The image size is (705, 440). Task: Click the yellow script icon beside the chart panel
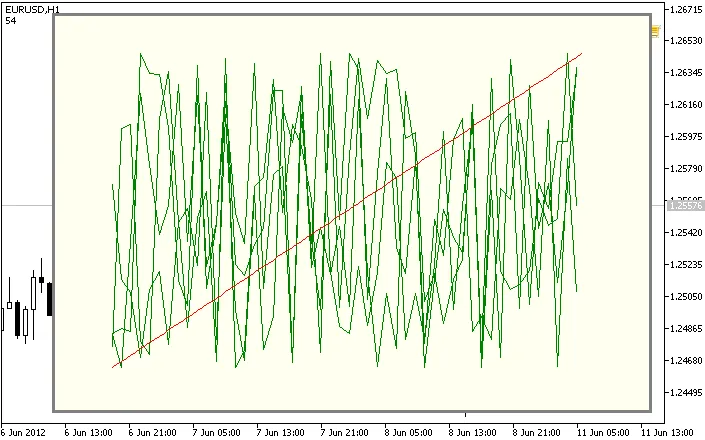[x=655, y=31]
